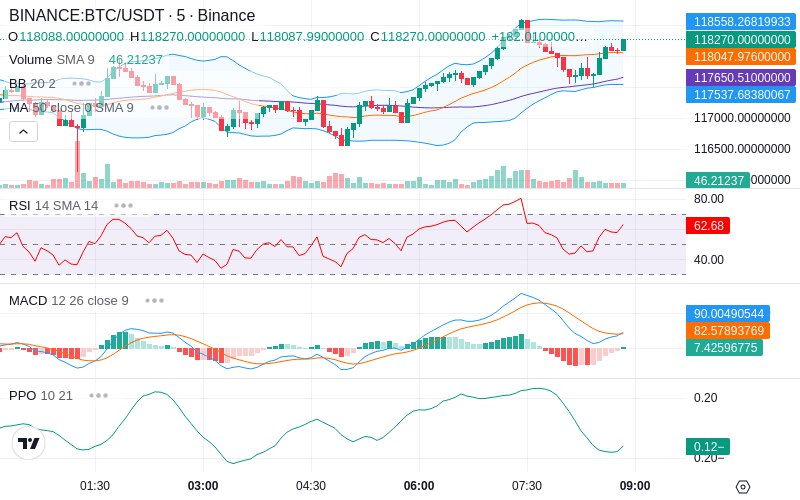The width and height of the screenshot is (800, 500).
Task: Open more options for PPO 10 21
Action: 98,395
